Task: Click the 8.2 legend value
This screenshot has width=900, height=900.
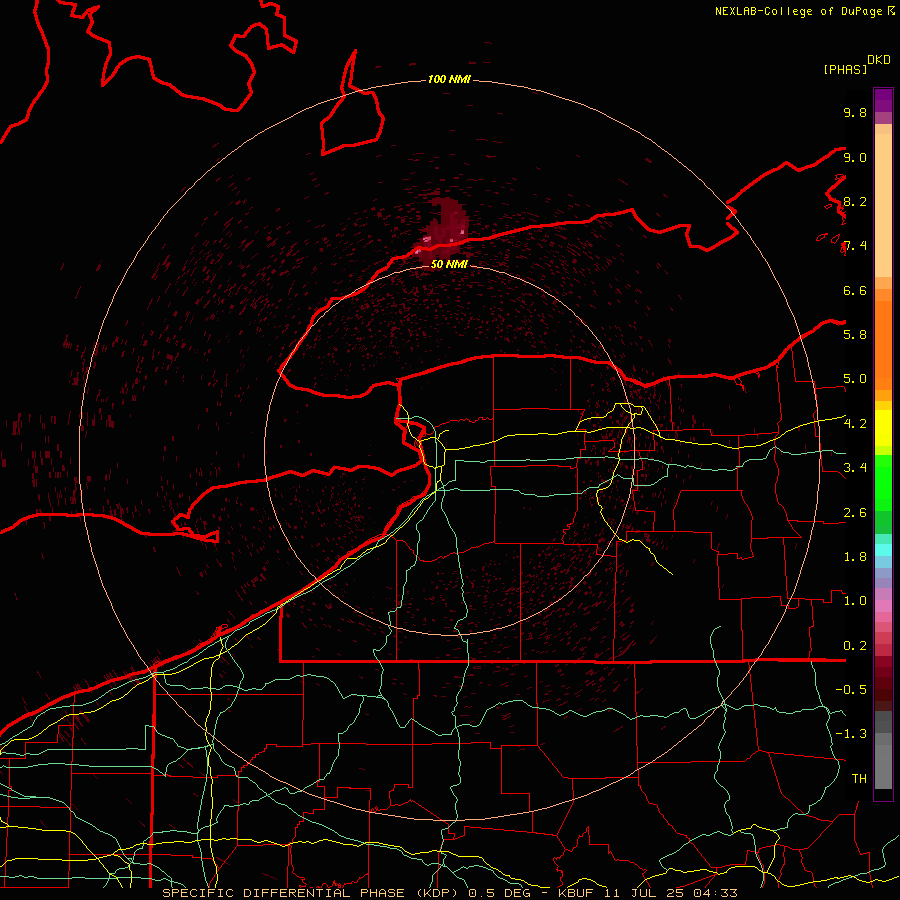Action: click(x=855, y=201)
